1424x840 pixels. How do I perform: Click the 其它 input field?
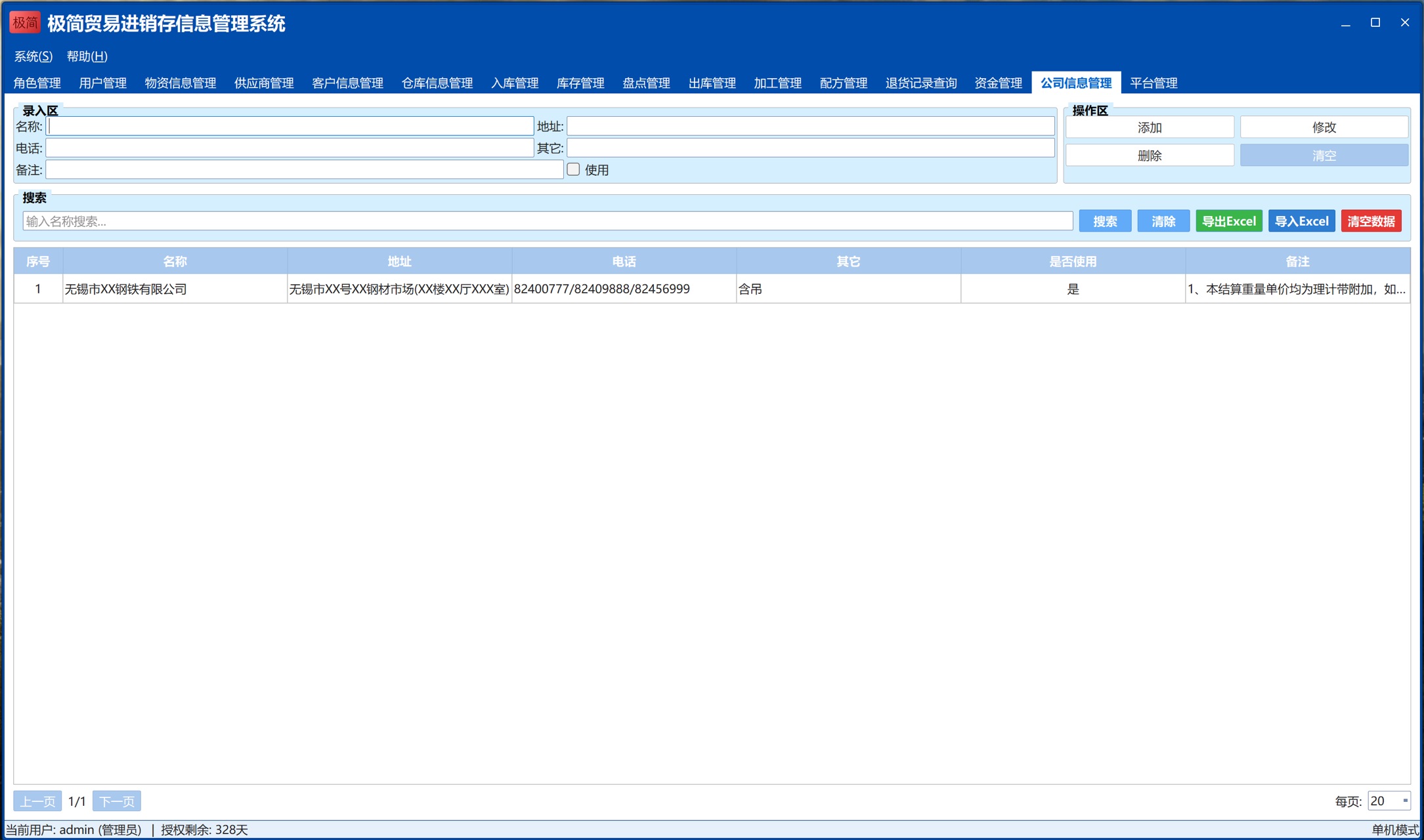[x=811, y=148]
